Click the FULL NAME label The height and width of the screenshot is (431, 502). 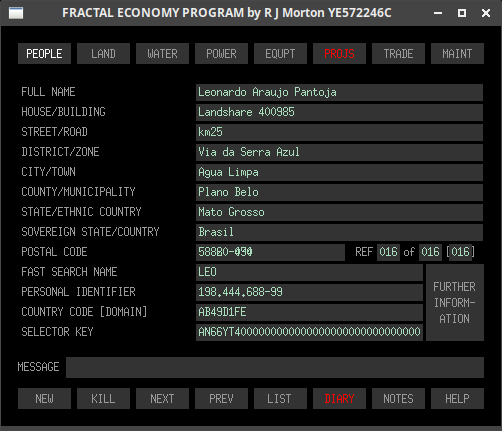pyautogui.click(x=48, y=92)
